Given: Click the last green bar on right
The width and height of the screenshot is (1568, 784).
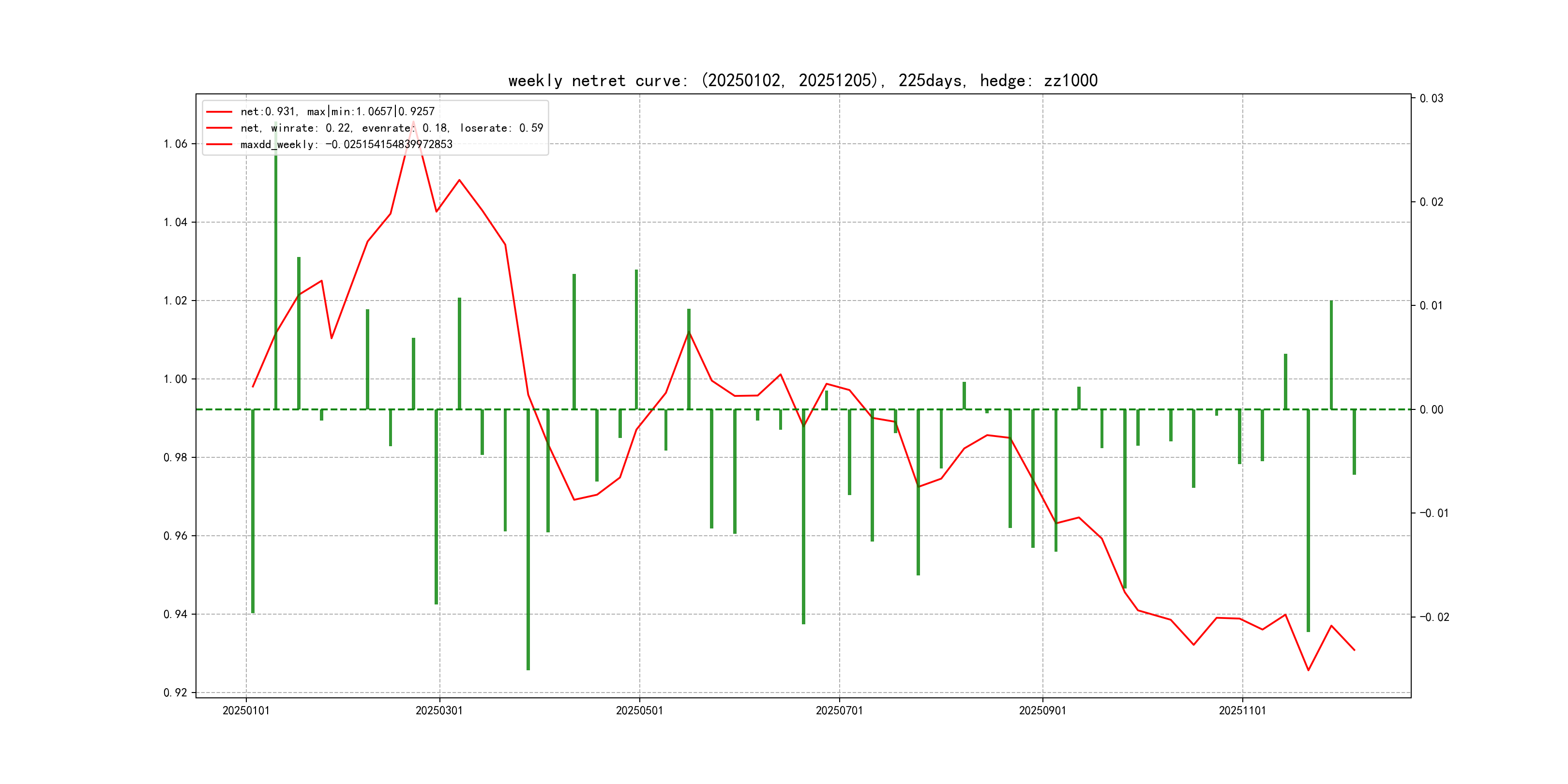Looking at the screenshot, I should coord(1354,441).
